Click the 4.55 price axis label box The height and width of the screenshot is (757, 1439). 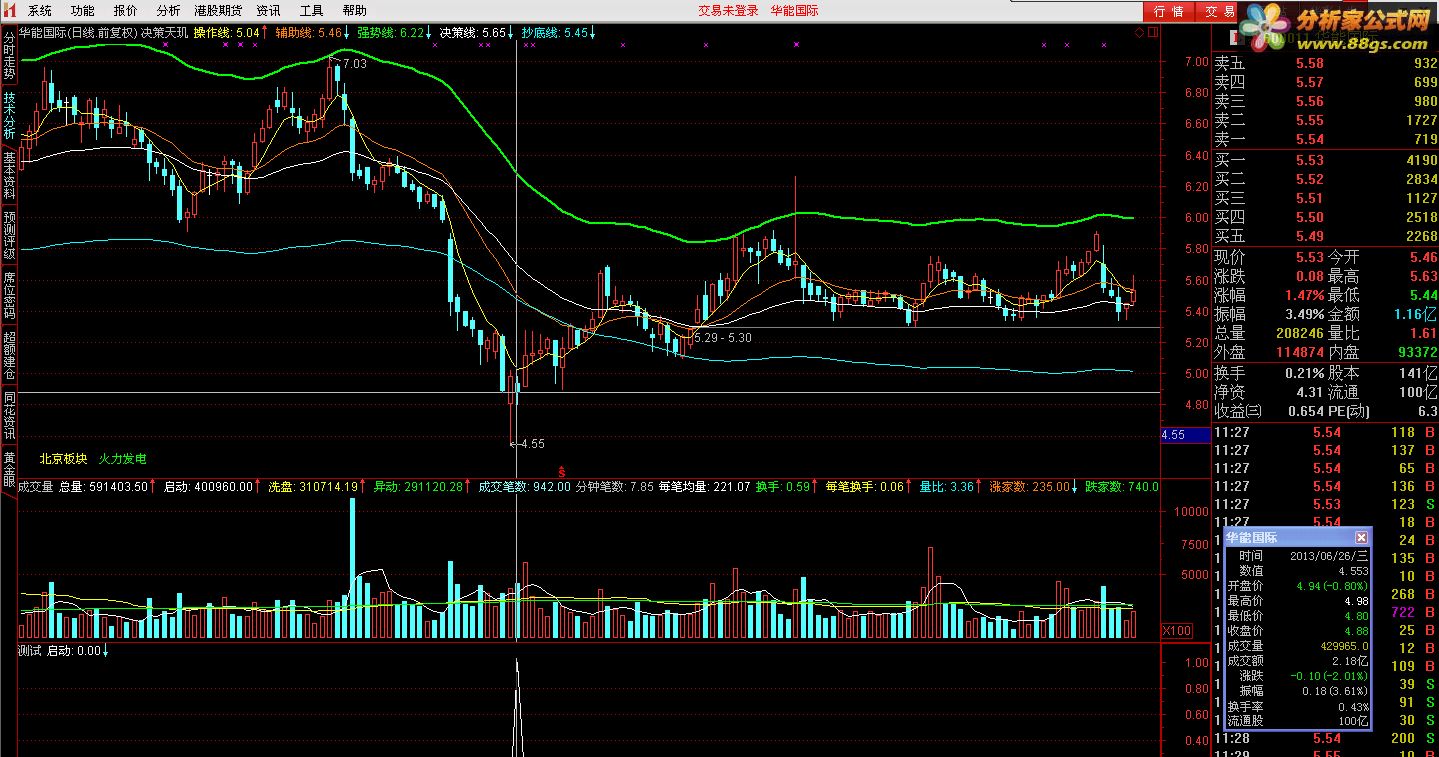[x=1185, y=435]
